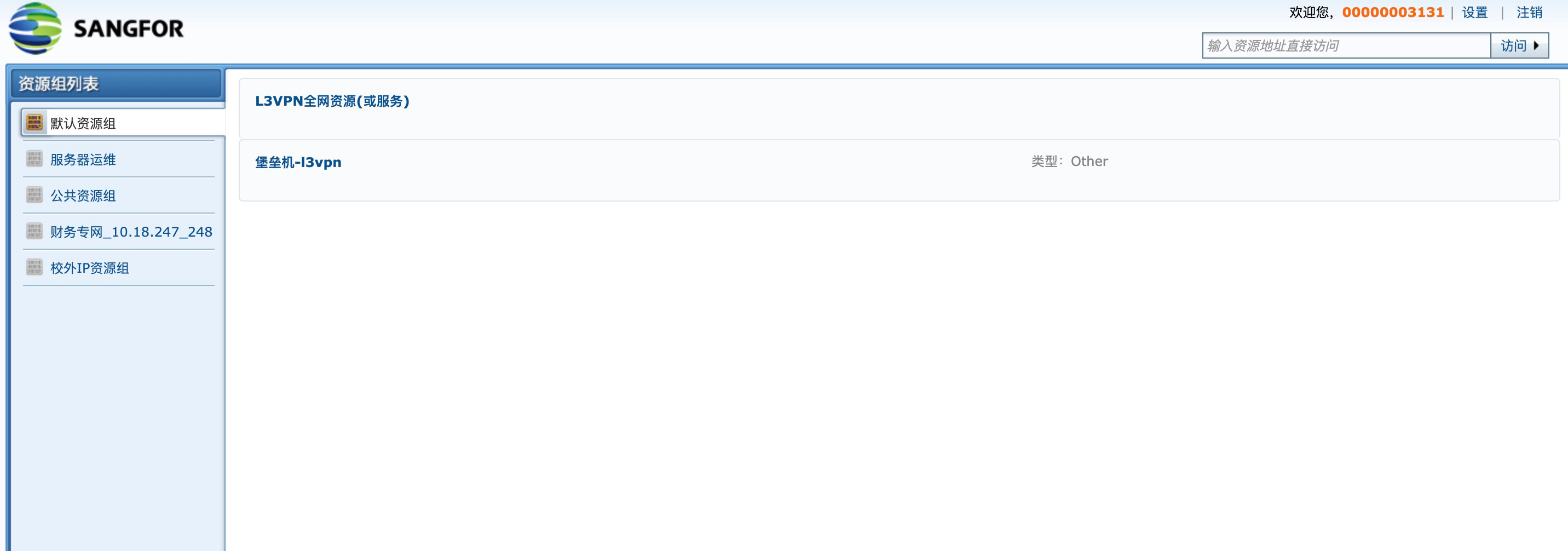Focus the resource address input field

[x=1346, y=45]
